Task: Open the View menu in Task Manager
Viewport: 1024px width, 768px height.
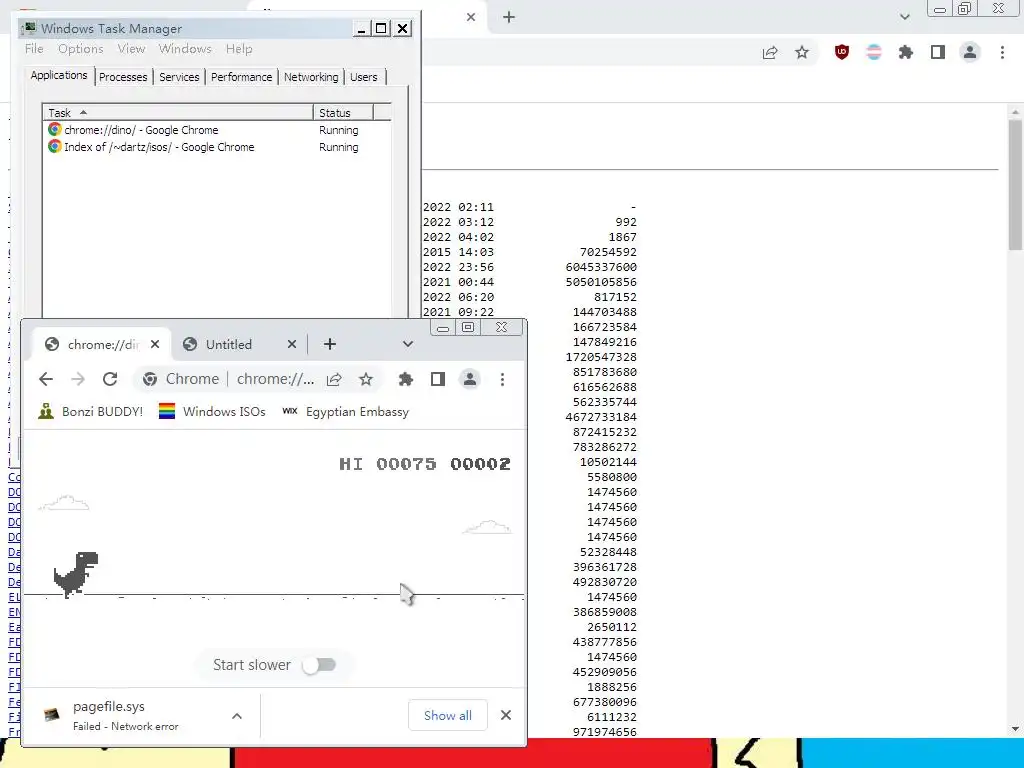Action: (x=131, y=49)
